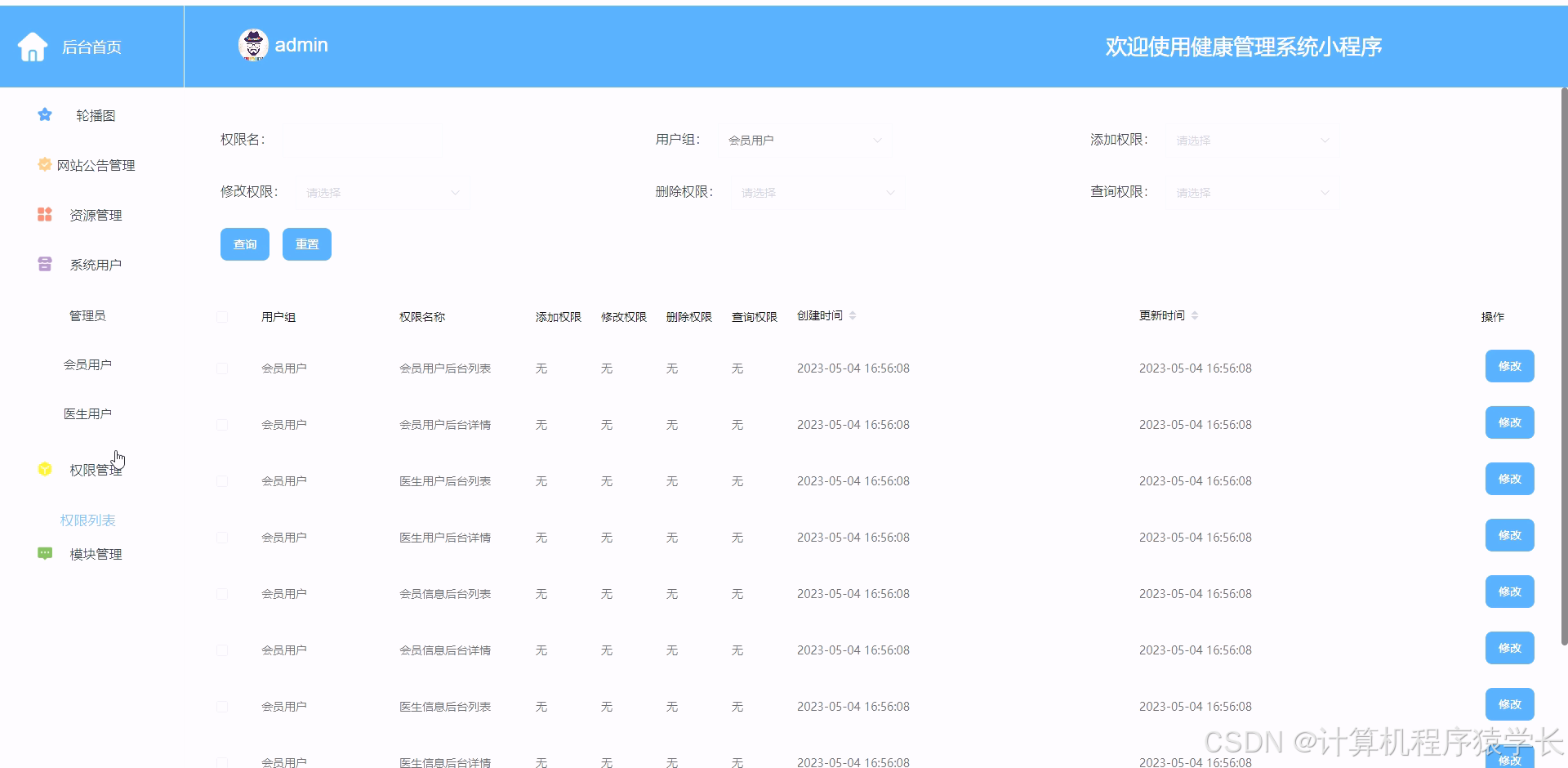Click the home icon beside 后台首页
1568x768 pixels.
33,47
